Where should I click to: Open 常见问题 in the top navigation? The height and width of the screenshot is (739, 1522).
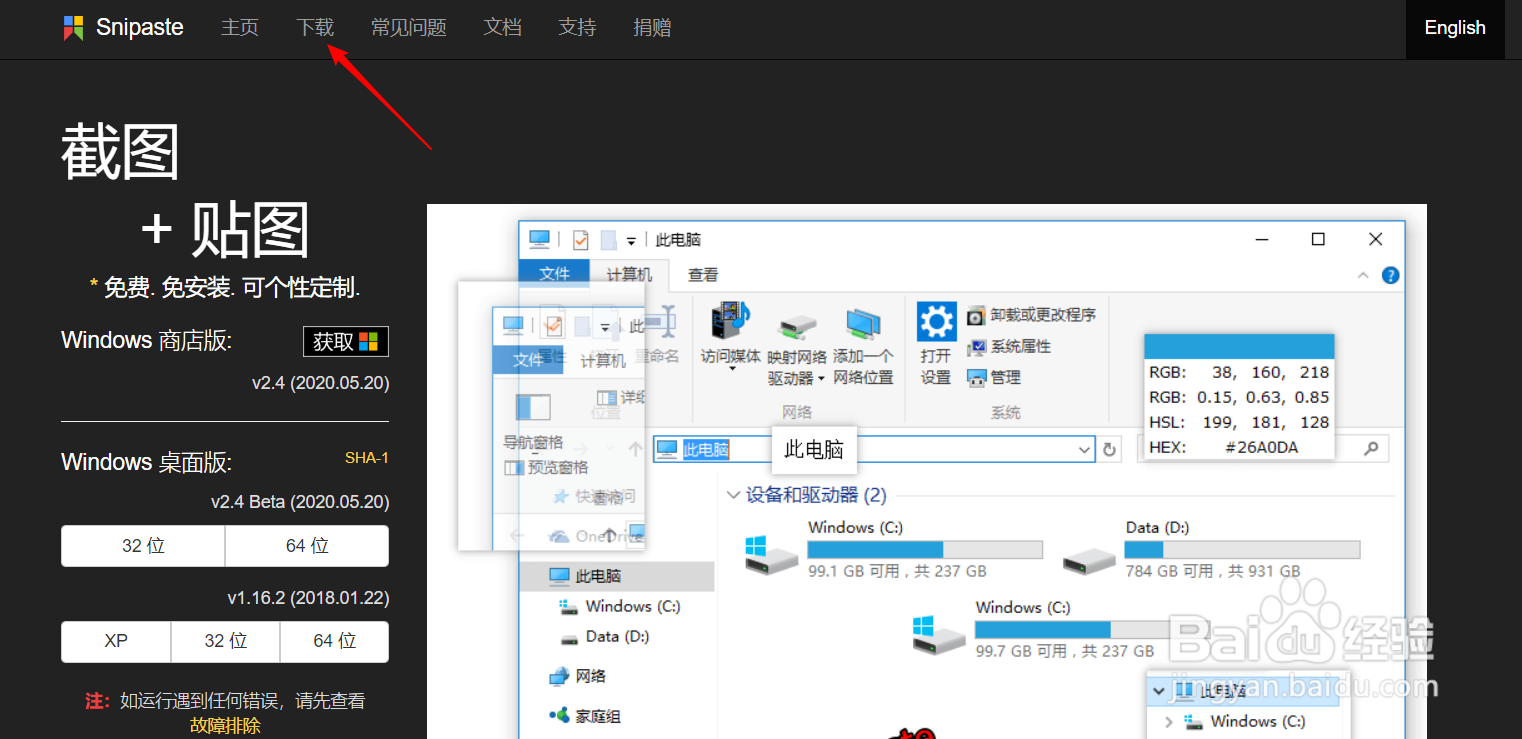409,28
